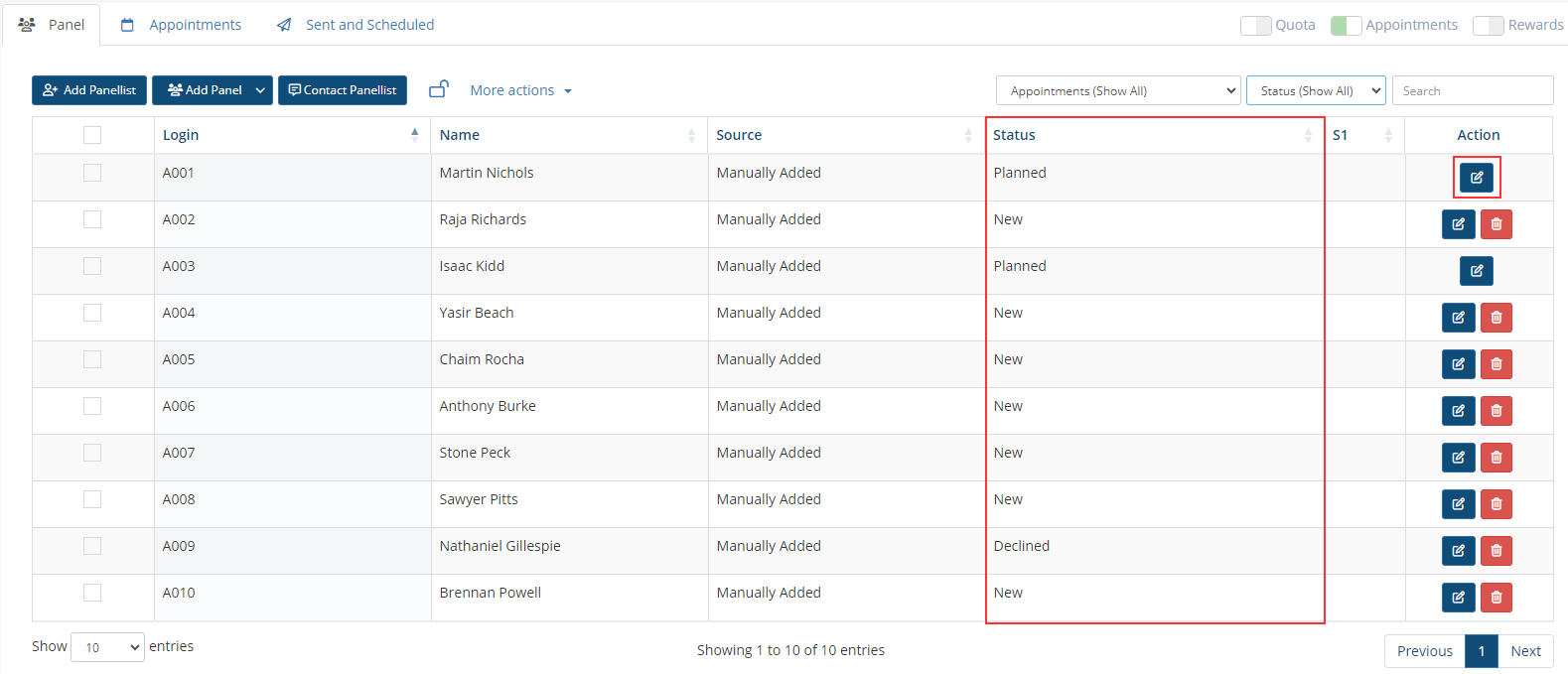This screenshot has width=1568, height=674.
Task: Click the delete icon for Raja Richards
Action: pos(1496,224)
